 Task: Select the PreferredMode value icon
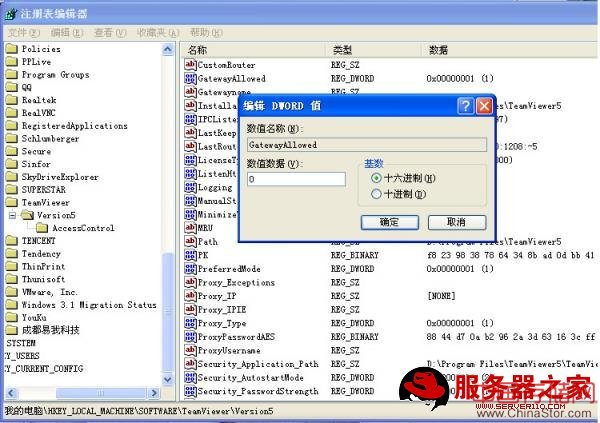click(190, 268)
